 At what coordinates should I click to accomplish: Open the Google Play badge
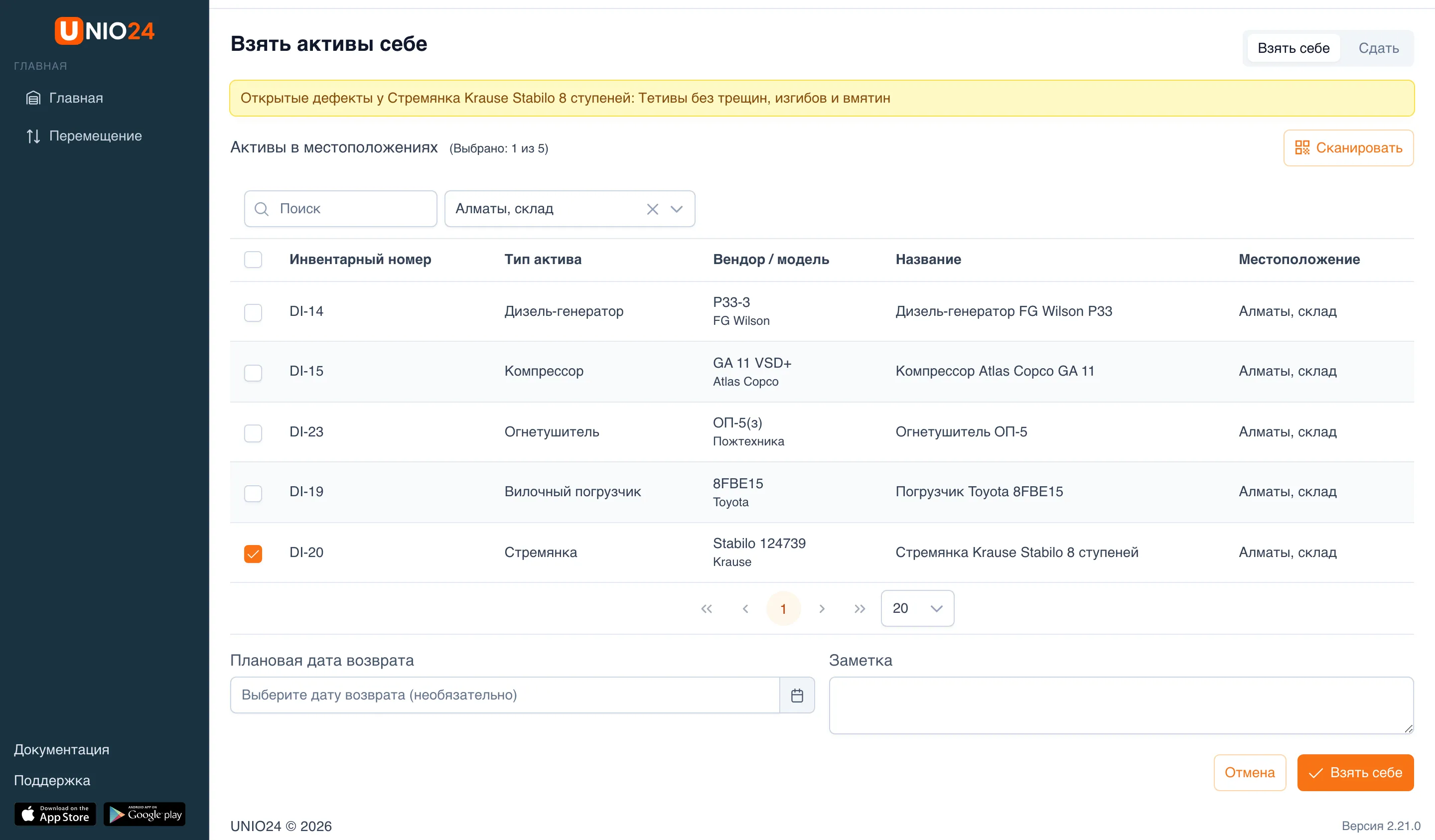point(144,815)
